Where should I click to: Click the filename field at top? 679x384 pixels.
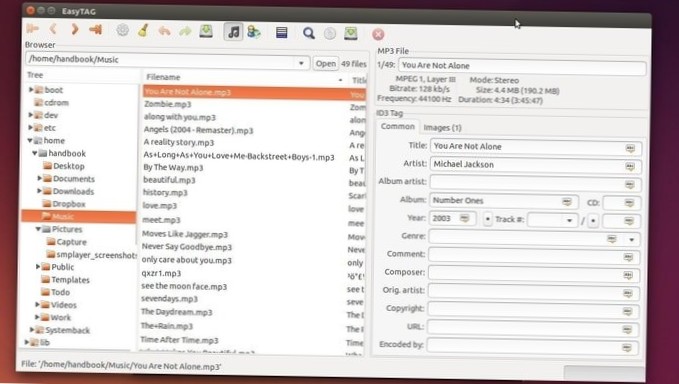pyautogui.click(x=522, y=67)
